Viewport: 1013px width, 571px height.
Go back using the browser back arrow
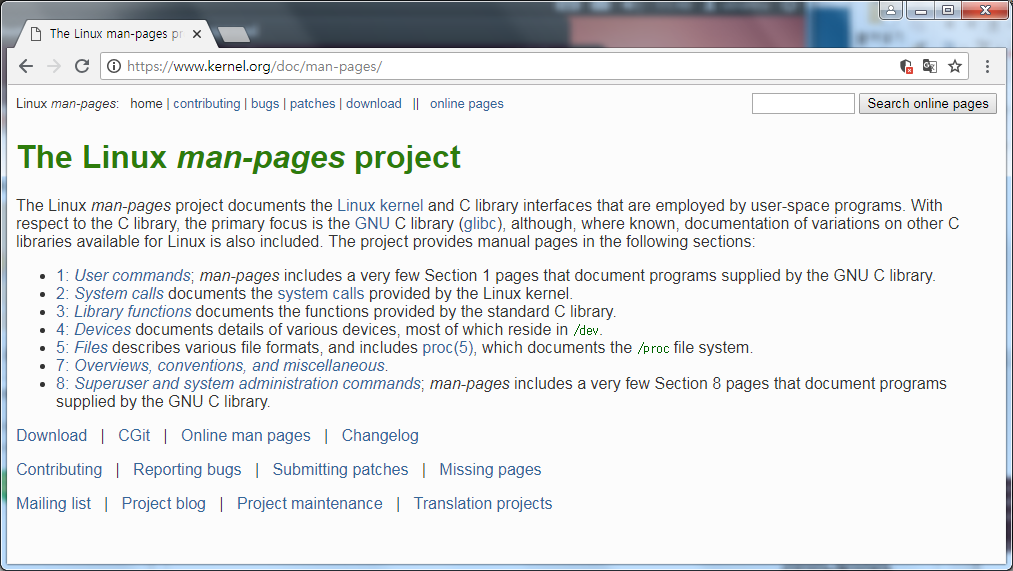pyautogui.click(x=26, y=66)
